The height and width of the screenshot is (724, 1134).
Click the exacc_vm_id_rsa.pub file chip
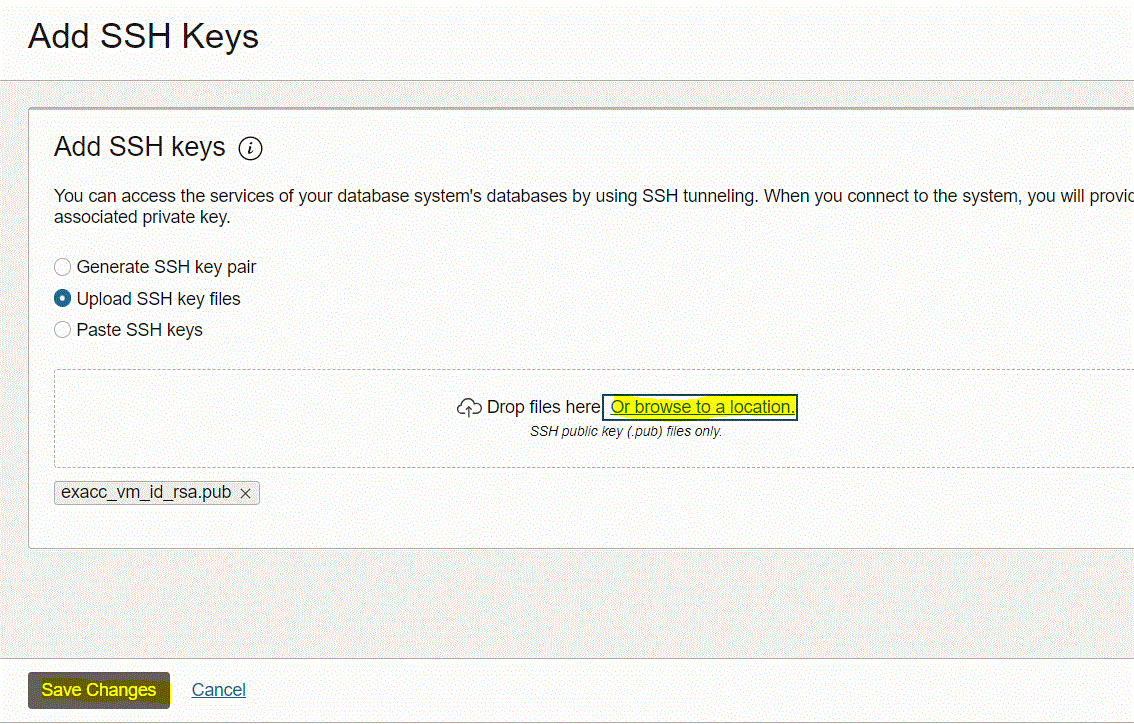tap(146, 493)
